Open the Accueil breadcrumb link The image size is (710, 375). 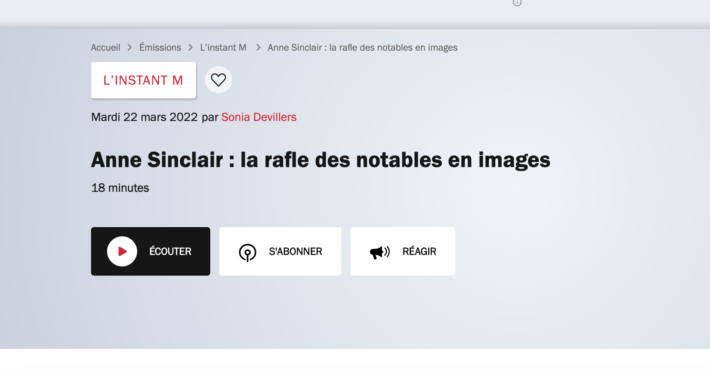[106, 48]
